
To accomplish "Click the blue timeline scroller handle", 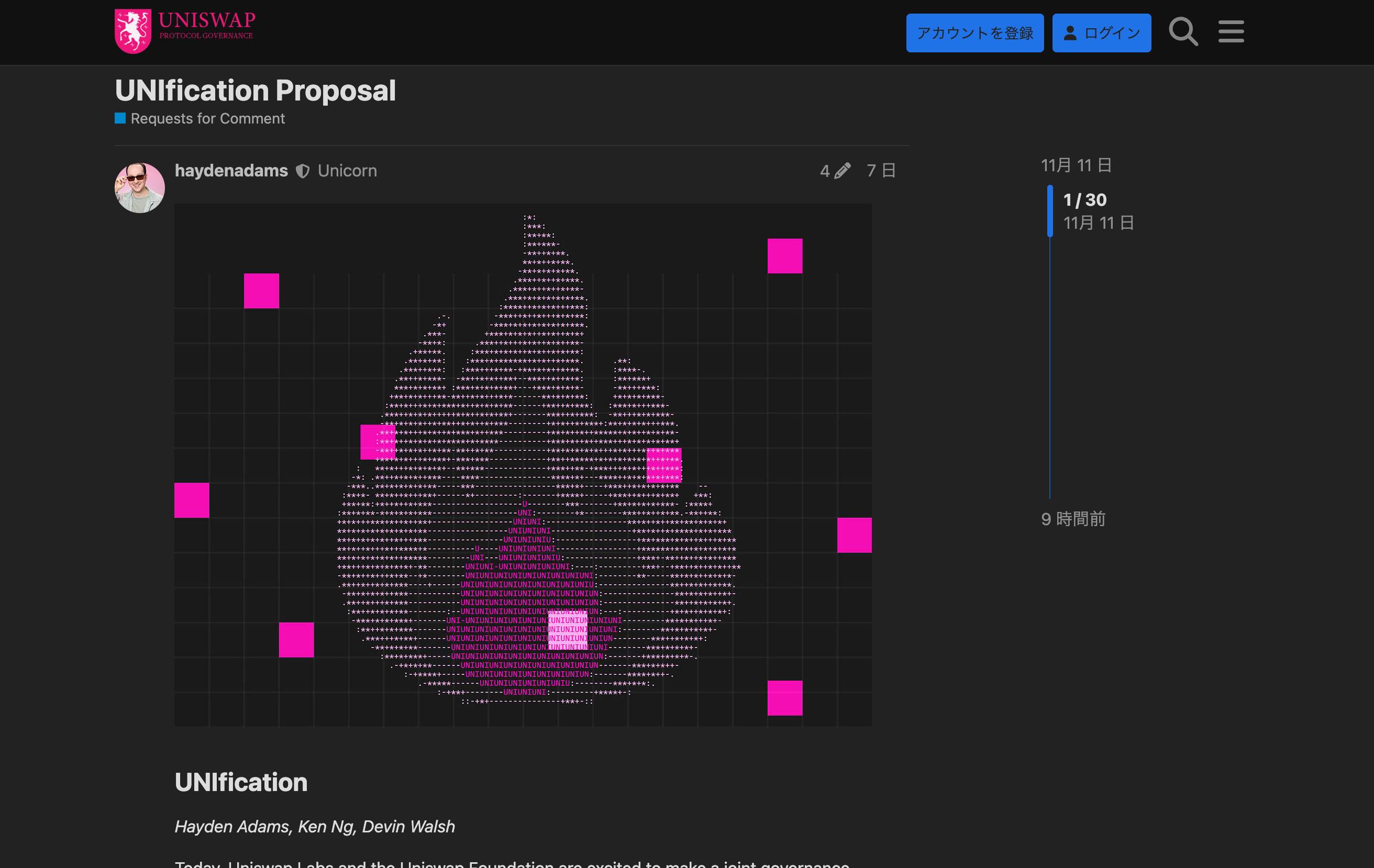I will click(1049, 211).
